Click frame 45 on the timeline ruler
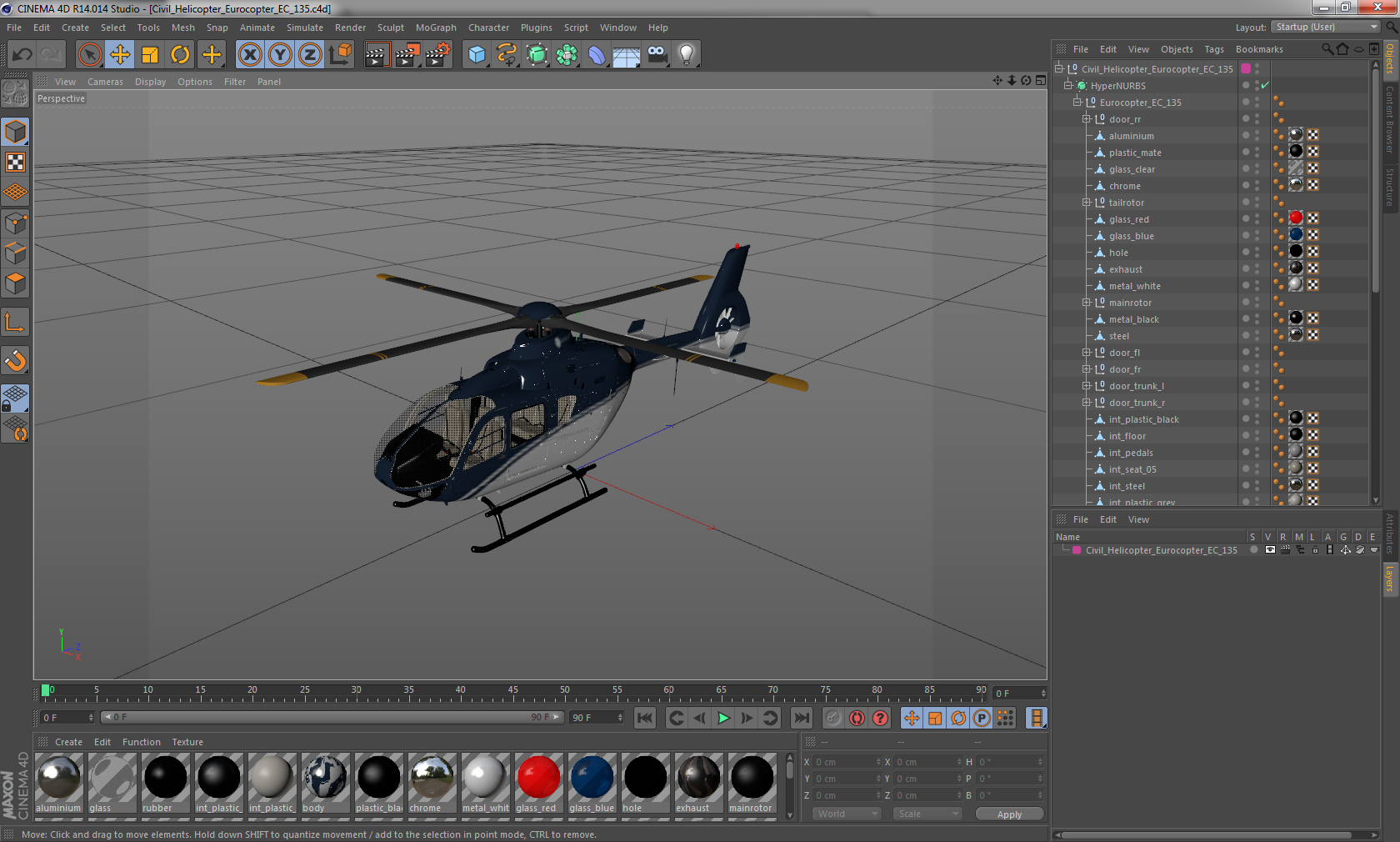Screen dimensions: 1400x842 [x=512, y=691]
